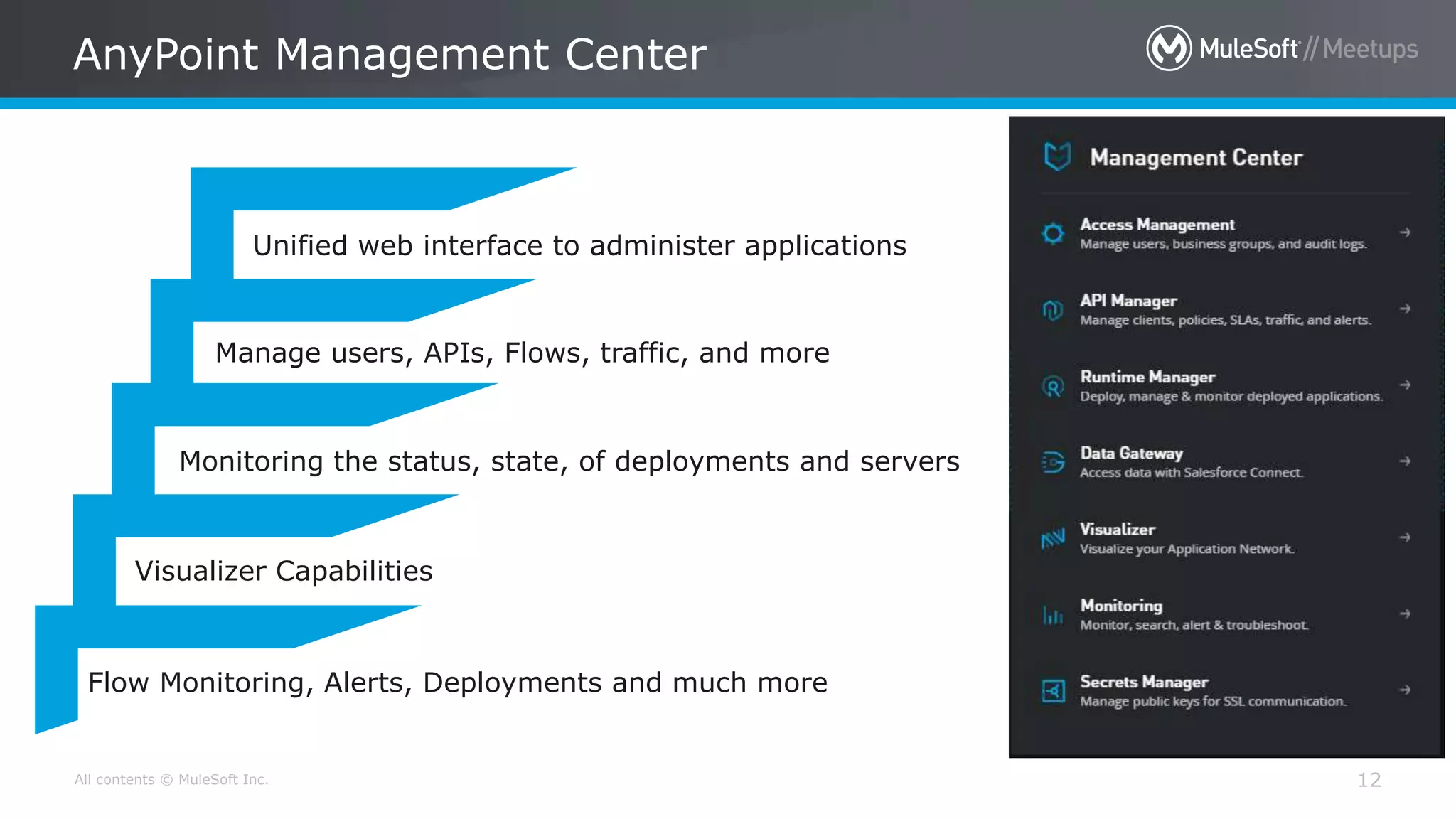Viewport: 1456px width, 819px height.
Task: Click the MuleSoft circular logo
Action: [x=1169, y=48]
